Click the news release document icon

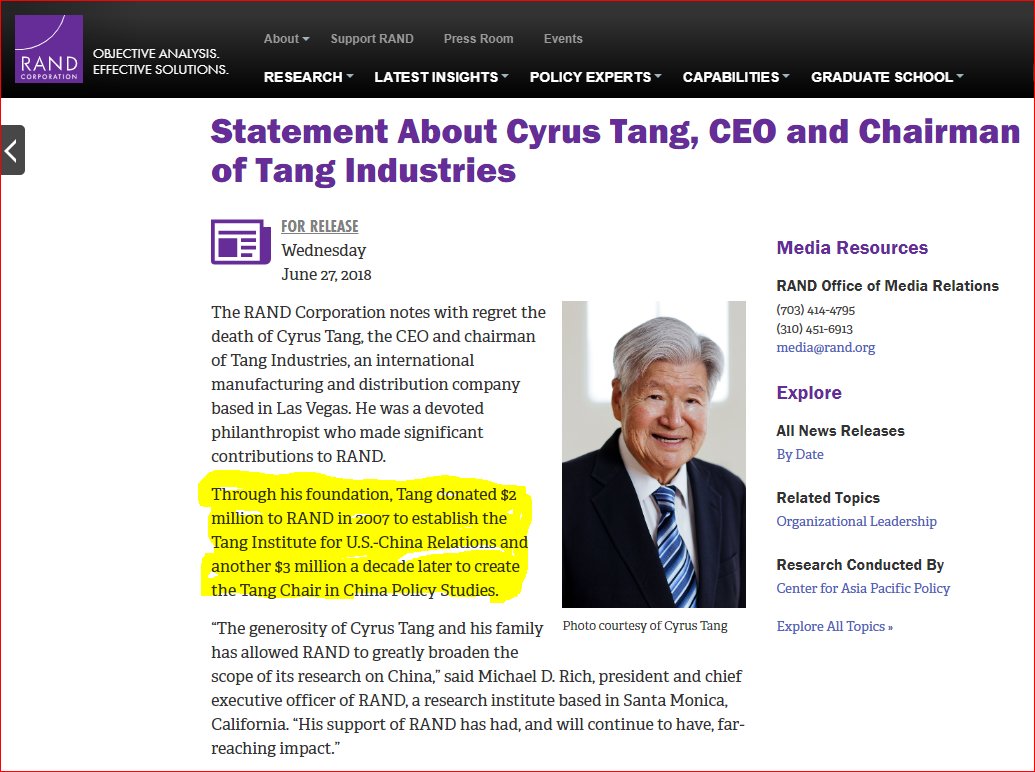pos(240,241)
